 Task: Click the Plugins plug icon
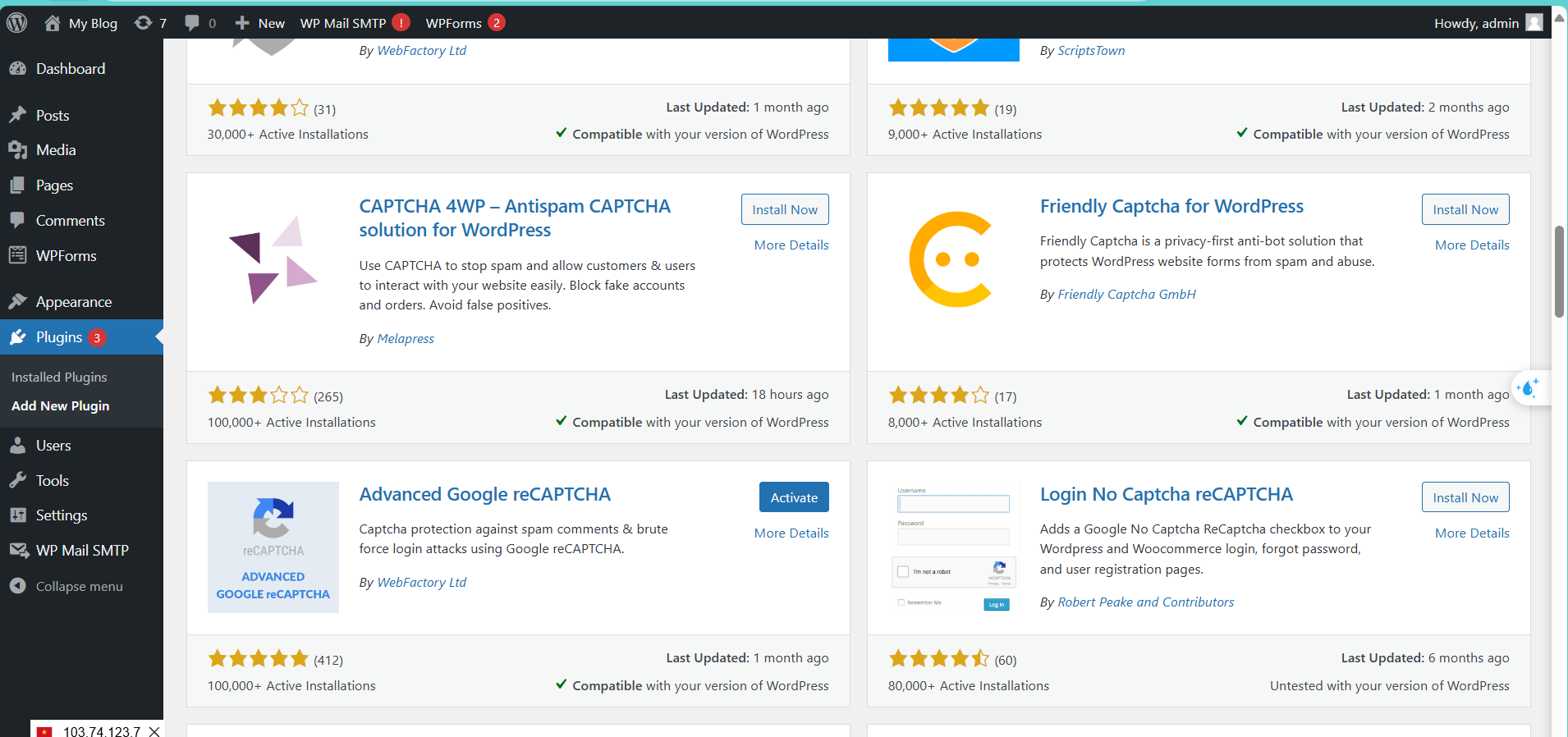(18, 337)
